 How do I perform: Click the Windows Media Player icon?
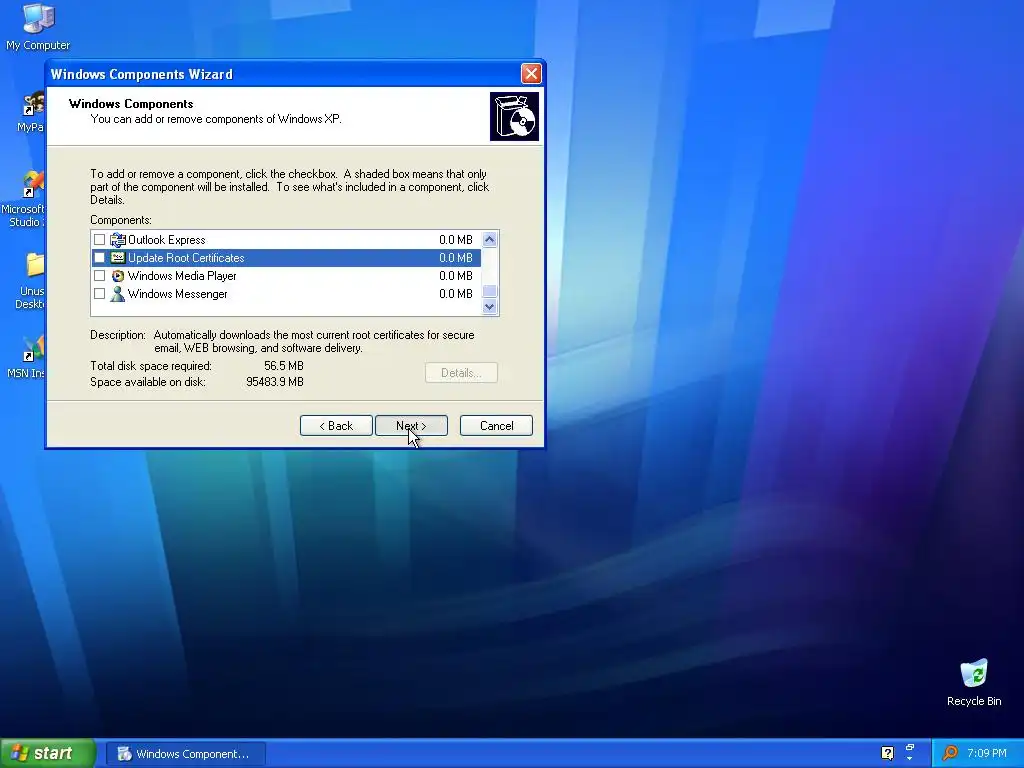click(x=118, y=276)
